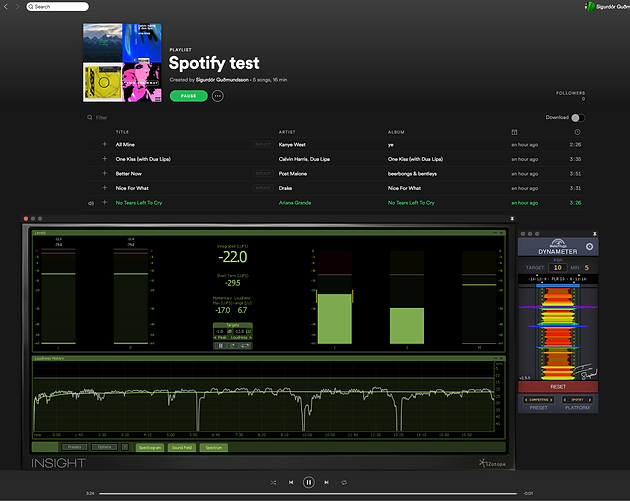This screenshot has height=501, width=630.
Task: Click arrow button beside Insight Options
Action: pos(125,447)
